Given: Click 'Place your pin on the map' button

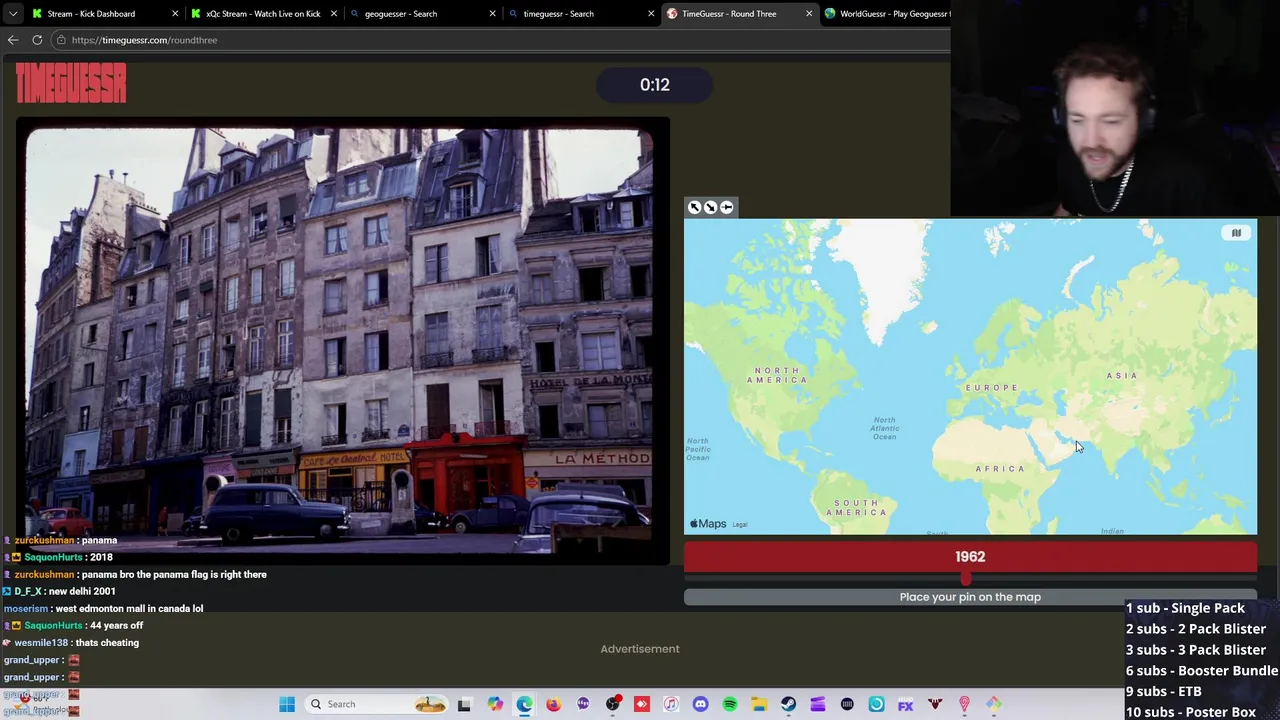Looking at the screenshot, I should [x=970, y=597].
